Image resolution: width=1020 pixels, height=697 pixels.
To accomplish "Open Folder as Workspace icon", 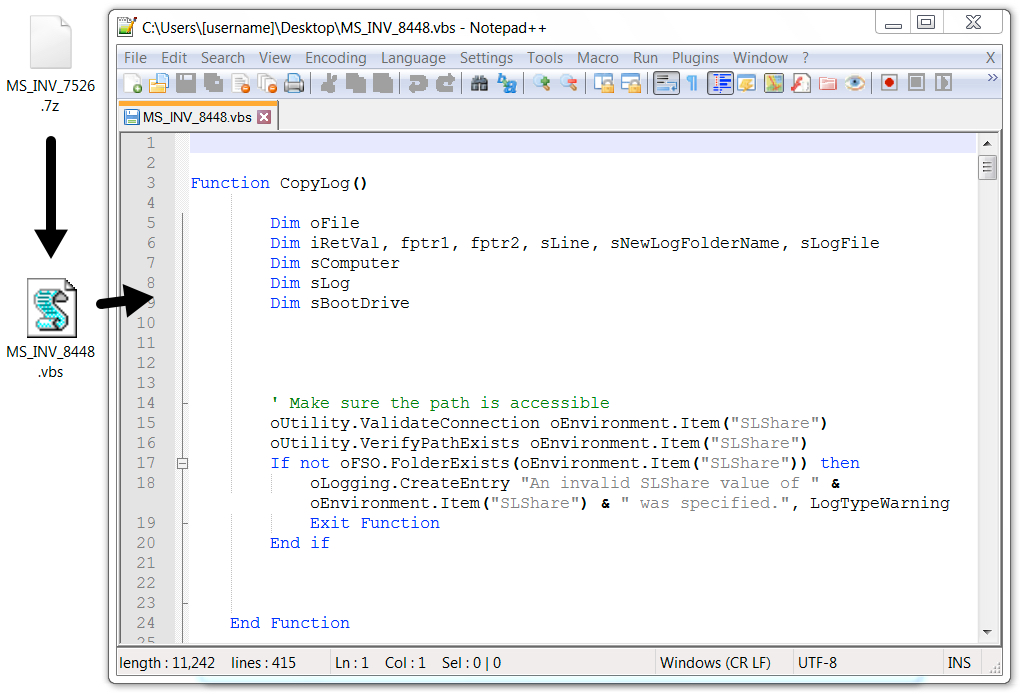I will tap(827, 83).
